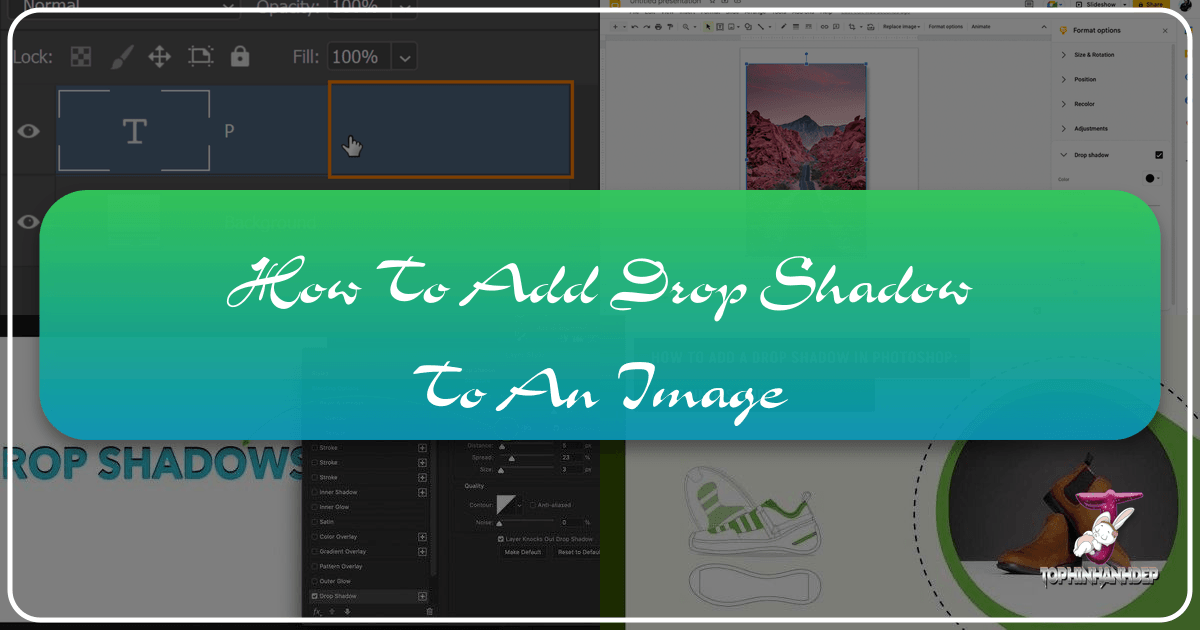Select the text box tool in Slides toolbar
The width and height of the screenshot is (1200, 630).
pos(720,27)
